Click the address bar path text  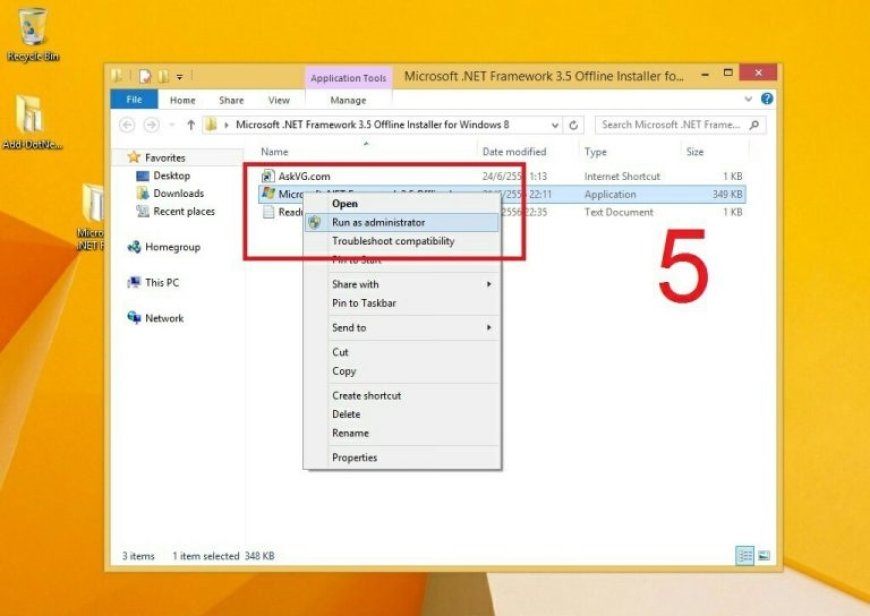[x=372, y=125]
